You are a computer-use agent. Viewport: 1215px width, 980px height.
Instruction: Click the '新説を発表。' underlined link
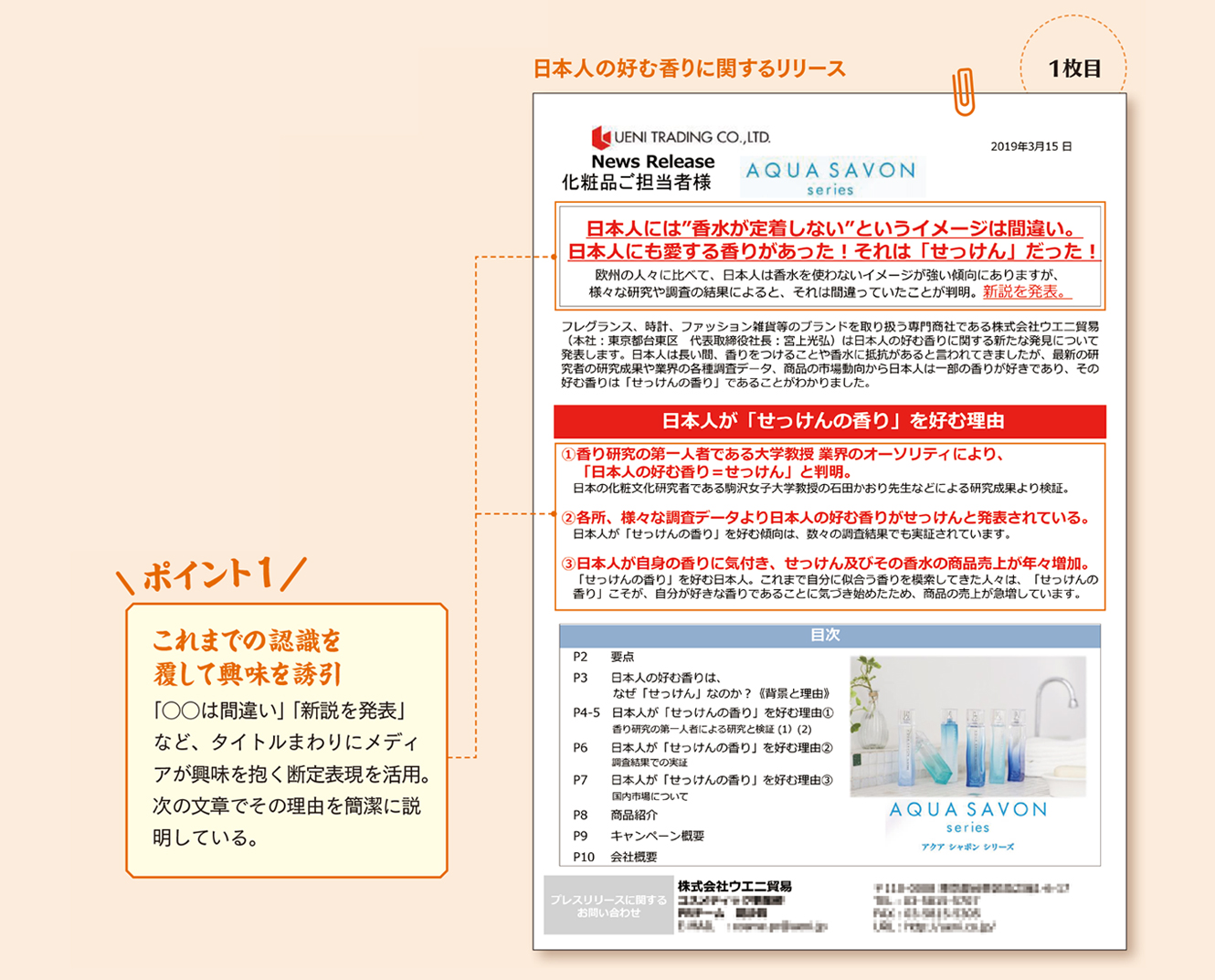coord(1027,292)
